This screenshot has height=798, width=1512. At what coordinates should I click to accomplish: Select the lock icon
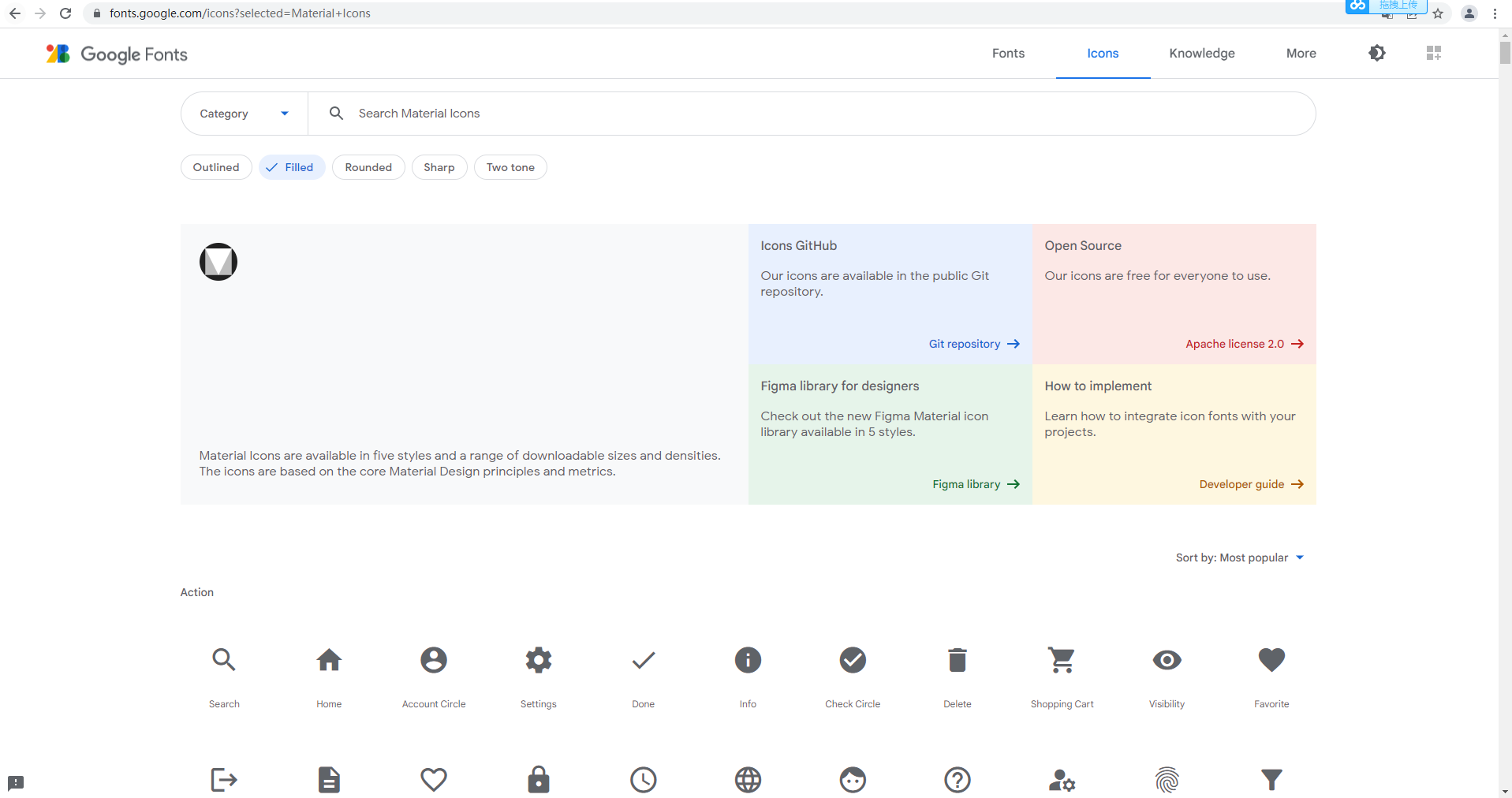point(539,779)
